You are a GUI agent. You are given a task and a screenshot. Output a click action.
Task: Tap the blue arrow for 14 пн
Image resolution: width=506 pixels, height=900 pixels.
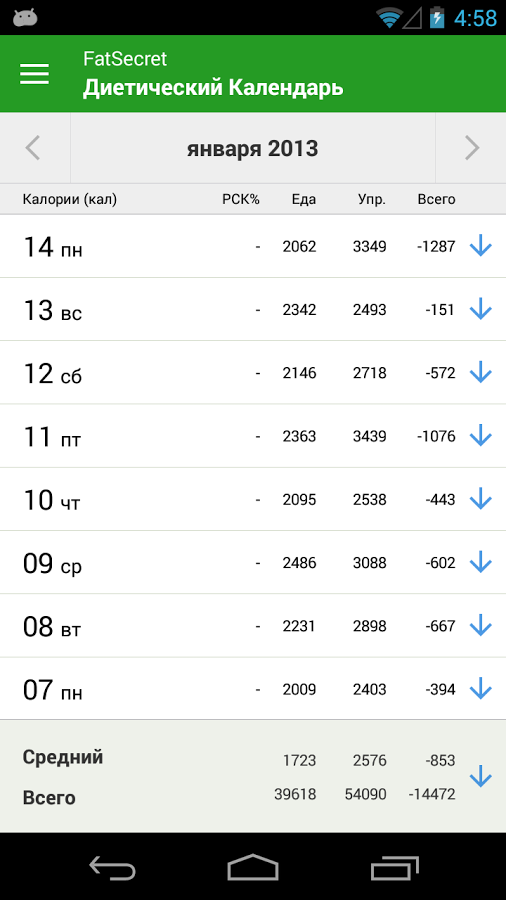[481, 246]
